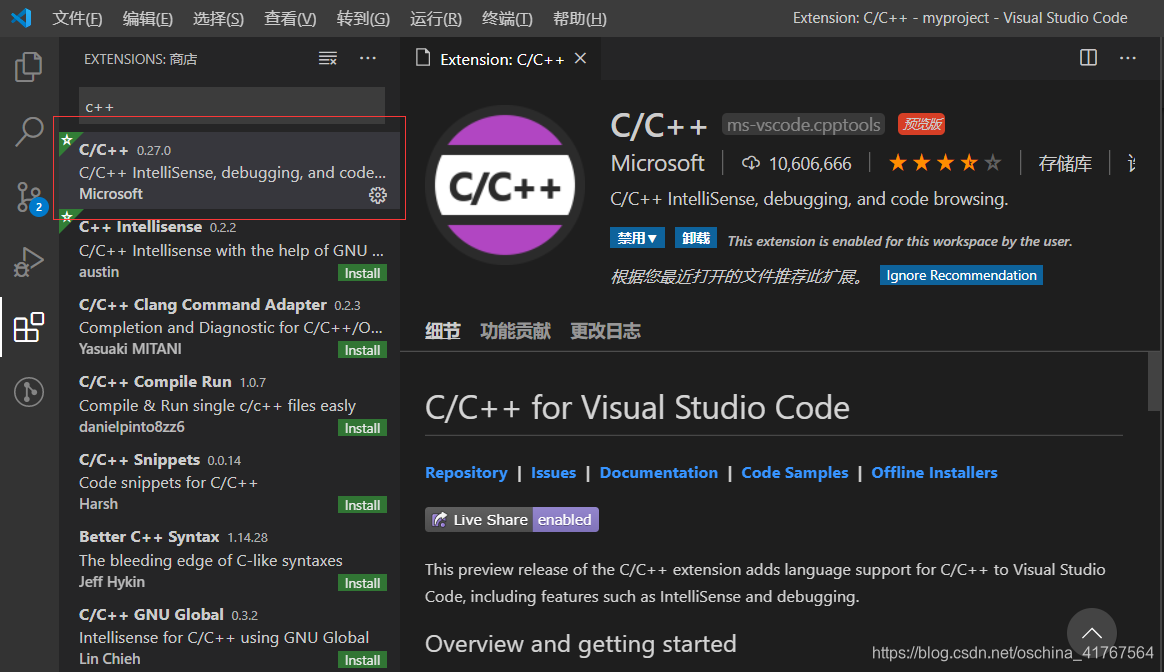Image resolution: width=1164 pixels, height=672 pixels.
Task: Open the 编辑(E) menu
Action: coord(148,19)
